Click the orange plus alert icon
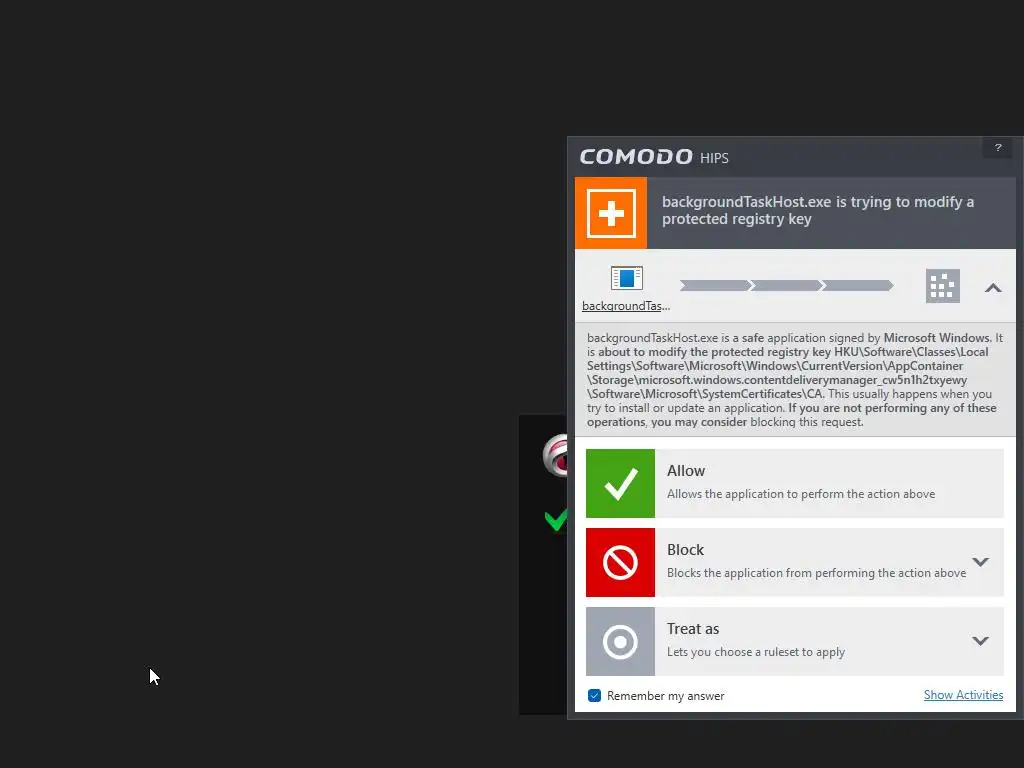 coord(611,213)
